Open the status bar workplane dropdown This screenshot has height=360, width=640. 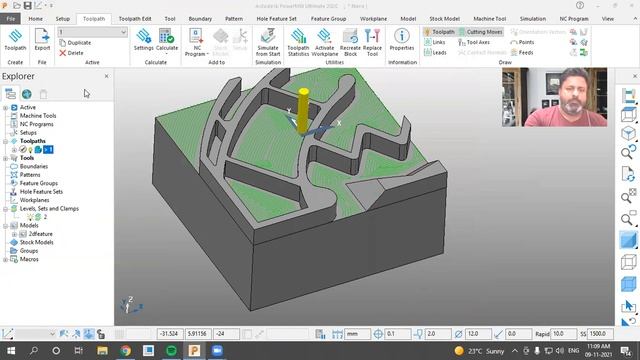click(52, 334)
